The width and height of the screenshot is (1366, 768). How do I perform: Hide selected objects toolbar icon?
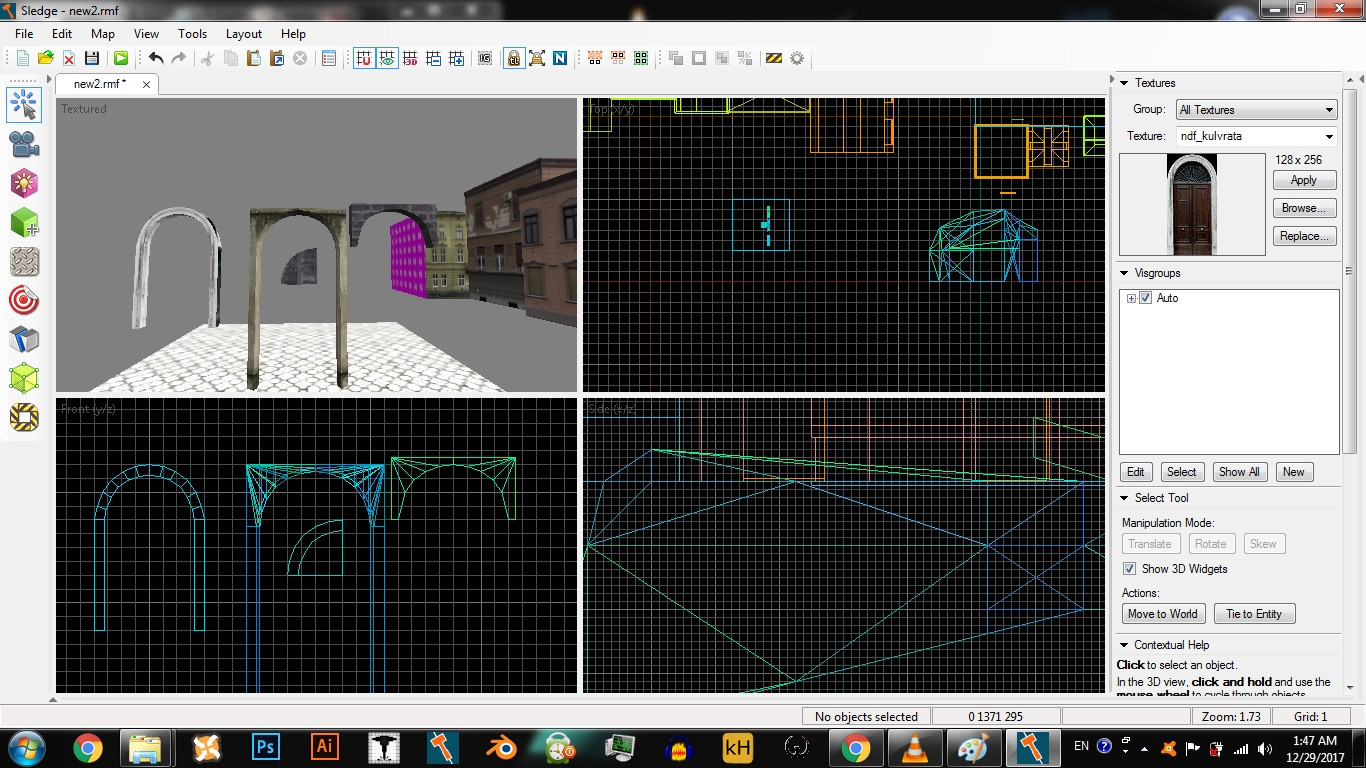coord(595,59)
